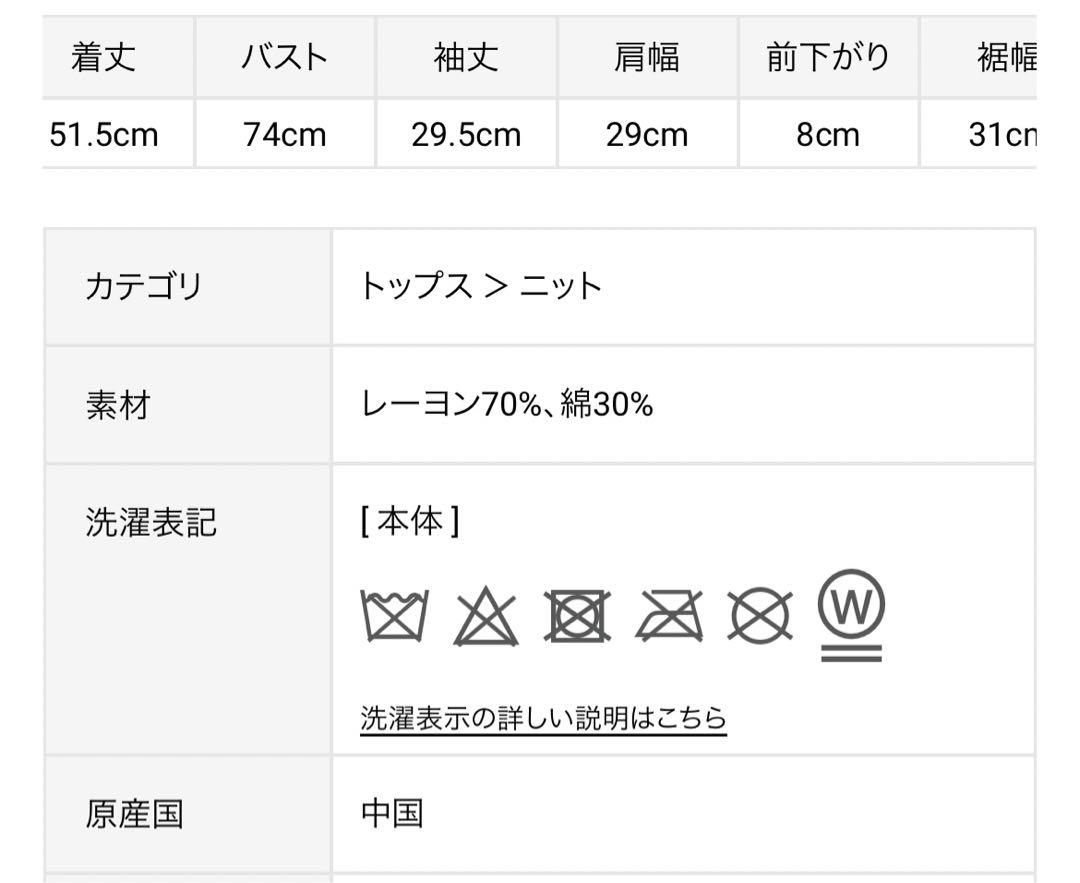
Task: Click the [ 本体 ] label
Action: tap(410, 521)
